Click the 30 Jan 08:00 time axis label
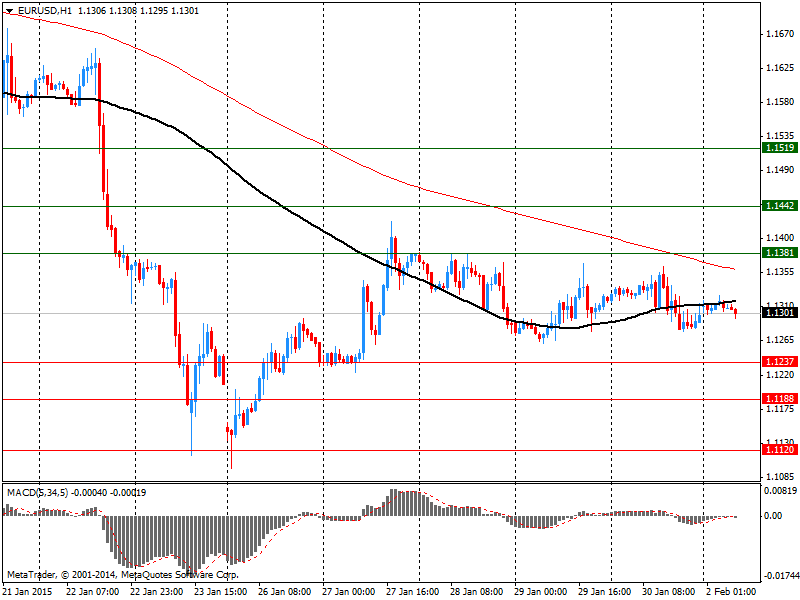Screen dimensions: 800x600 coord(668,592)
